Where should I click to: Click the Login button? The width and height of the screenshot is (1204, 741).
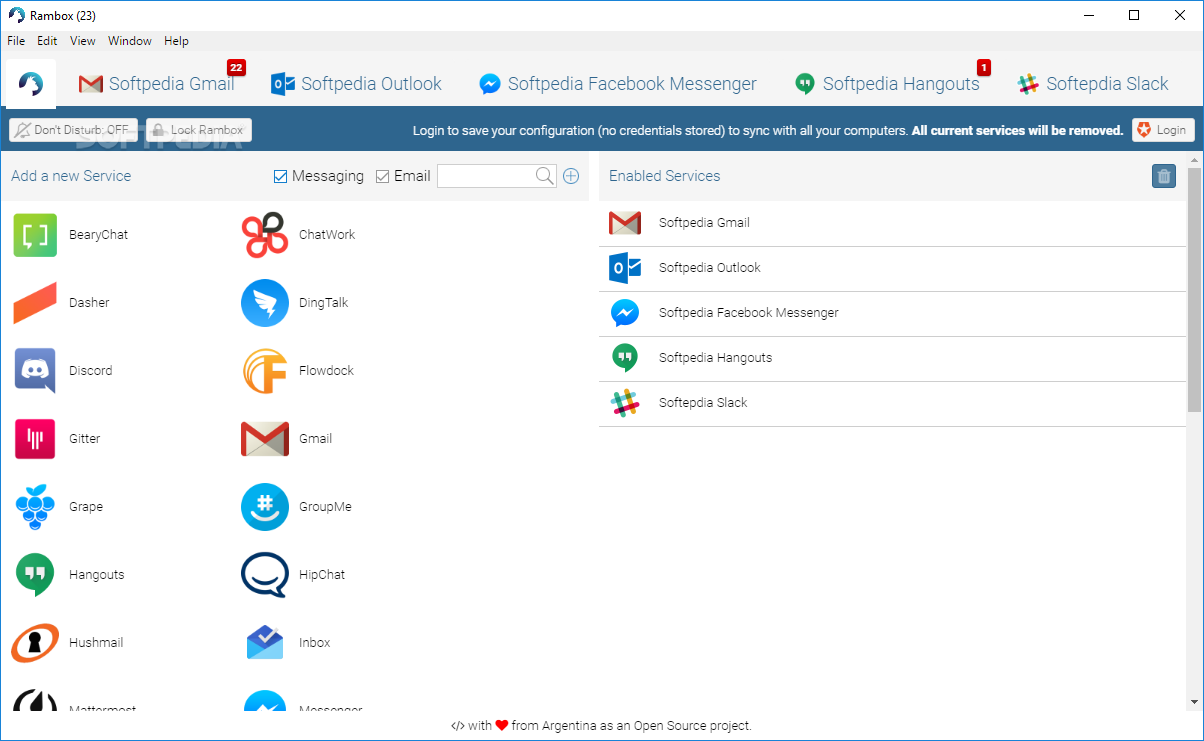click(x=1162, y=130)
